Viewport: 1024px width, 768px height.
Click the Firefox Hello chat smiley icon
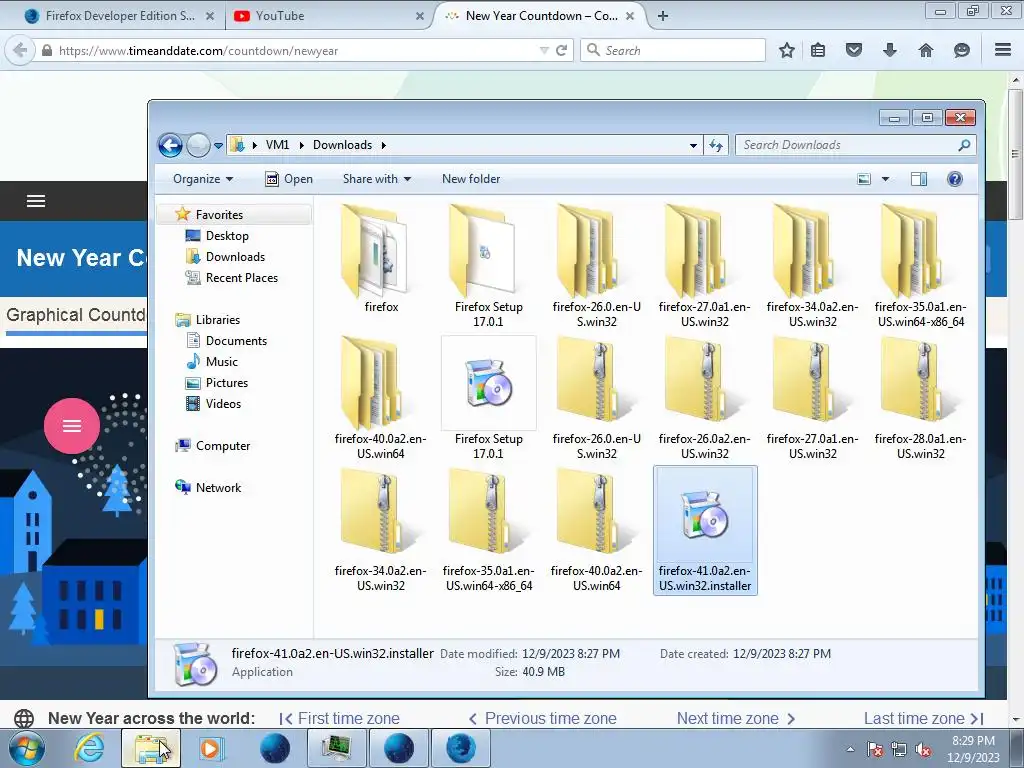(x=961, y=50)
